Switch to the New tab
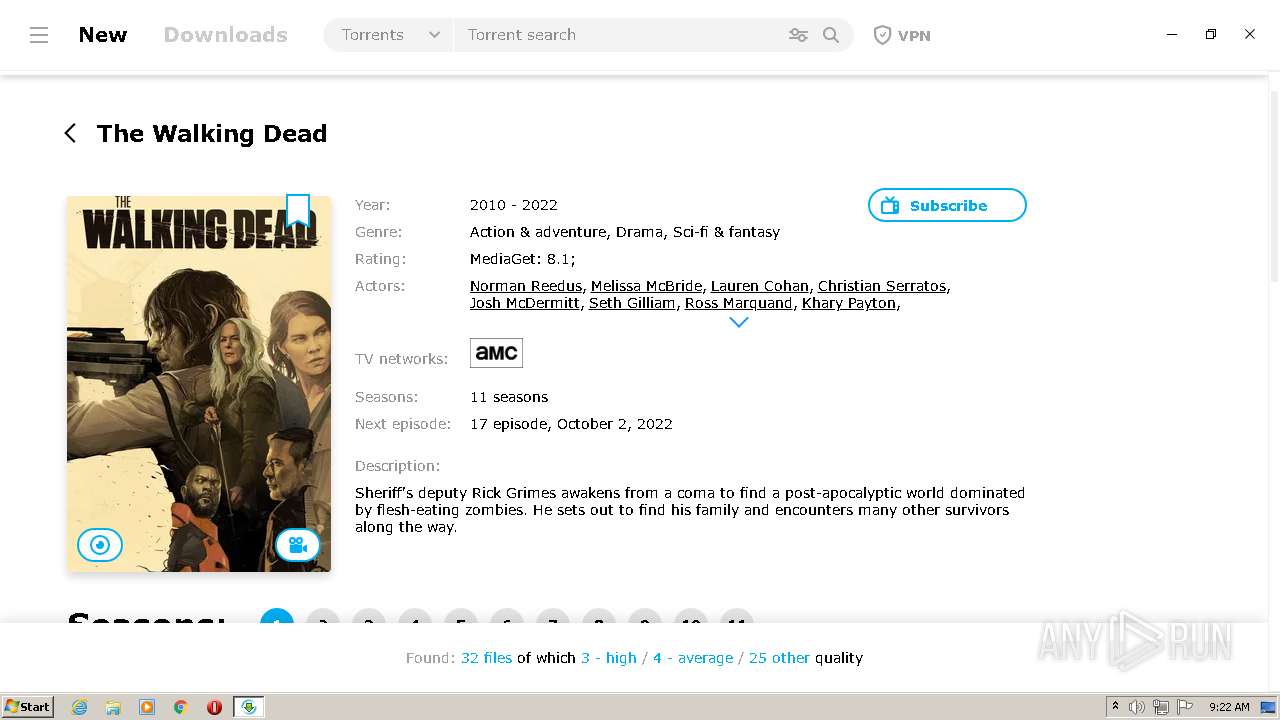The width and height of the screenshot is (1280, 720). (103, 35)
